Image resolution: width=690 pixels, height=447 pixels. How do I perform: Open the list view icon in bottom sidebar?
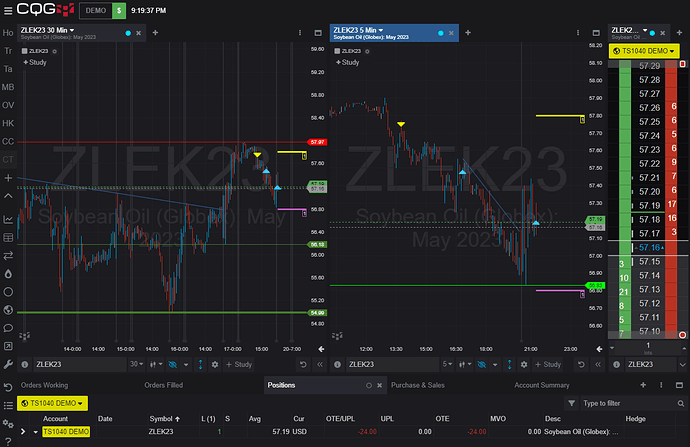(8, 405)
